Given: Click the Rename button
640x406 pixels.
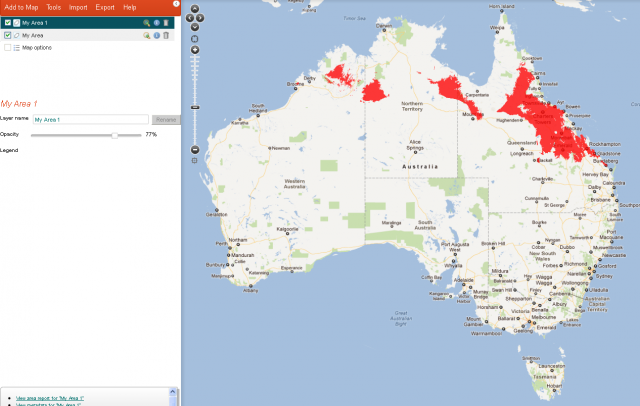Looking at the screenshot, I should click(166, 119).
